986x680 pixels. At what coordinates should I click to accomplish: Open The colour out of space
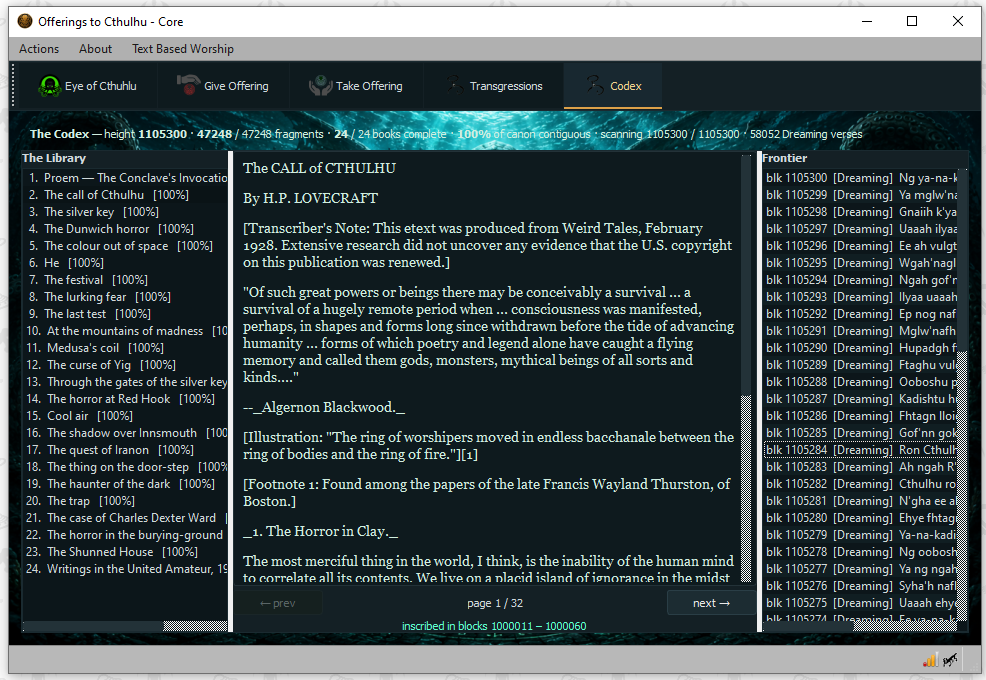click(x=126, y=246)
